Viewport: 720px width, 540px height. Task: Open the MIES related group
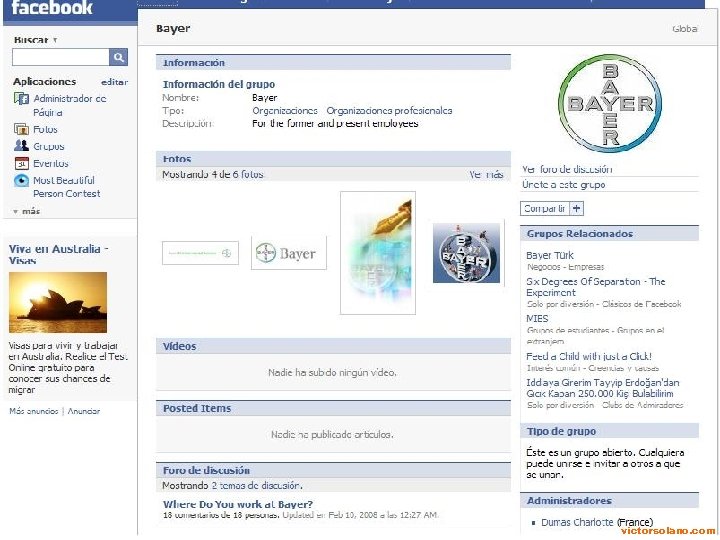click(x=537, y=319)
